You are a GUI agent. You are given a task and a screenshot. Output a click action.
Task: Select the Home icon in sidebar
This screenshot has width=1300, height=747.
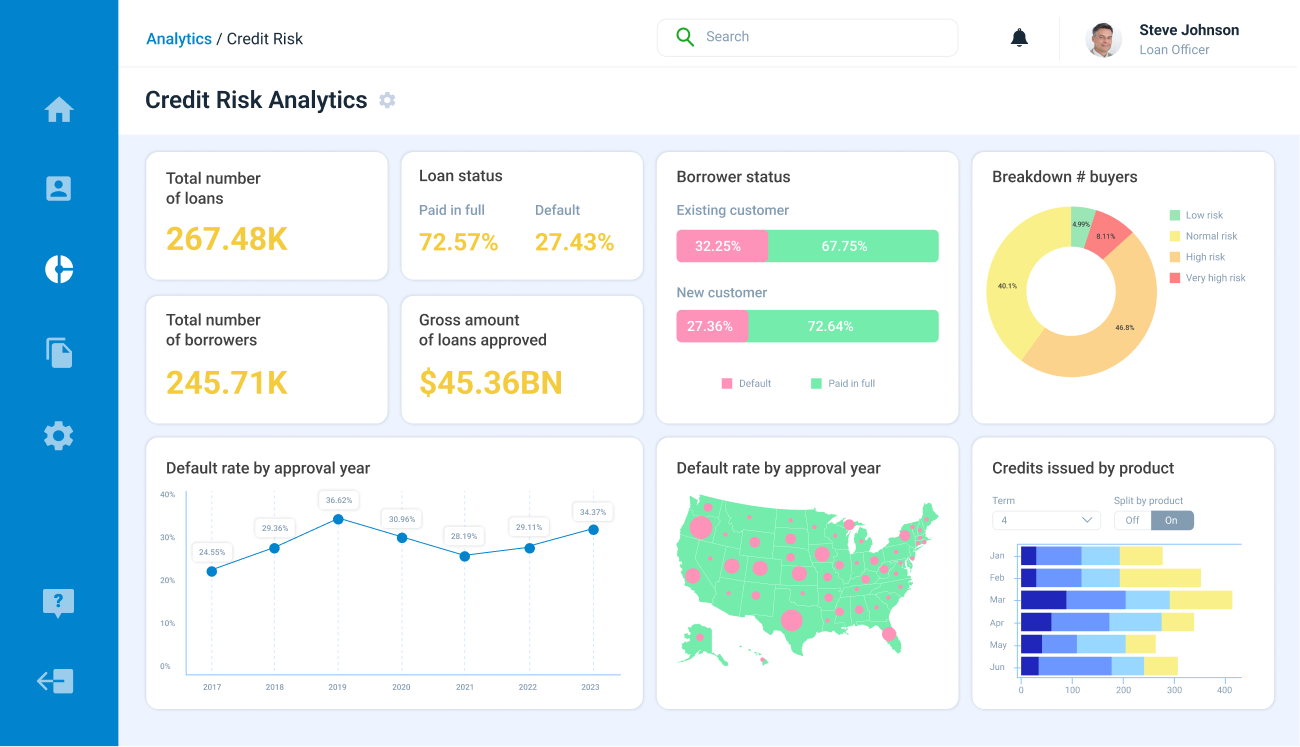coord(59,110)
